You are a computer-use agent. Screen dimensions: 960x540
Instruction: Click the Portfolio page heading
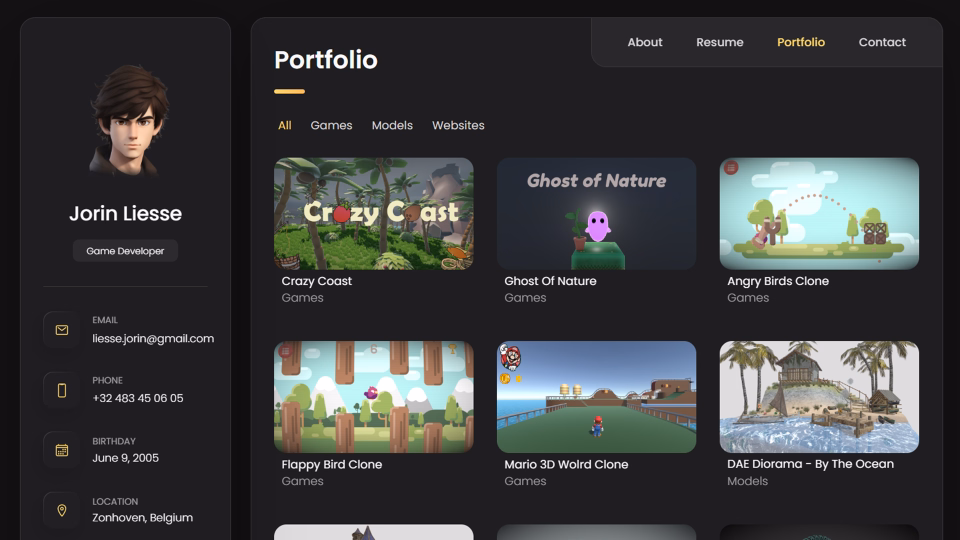point(326,60)
